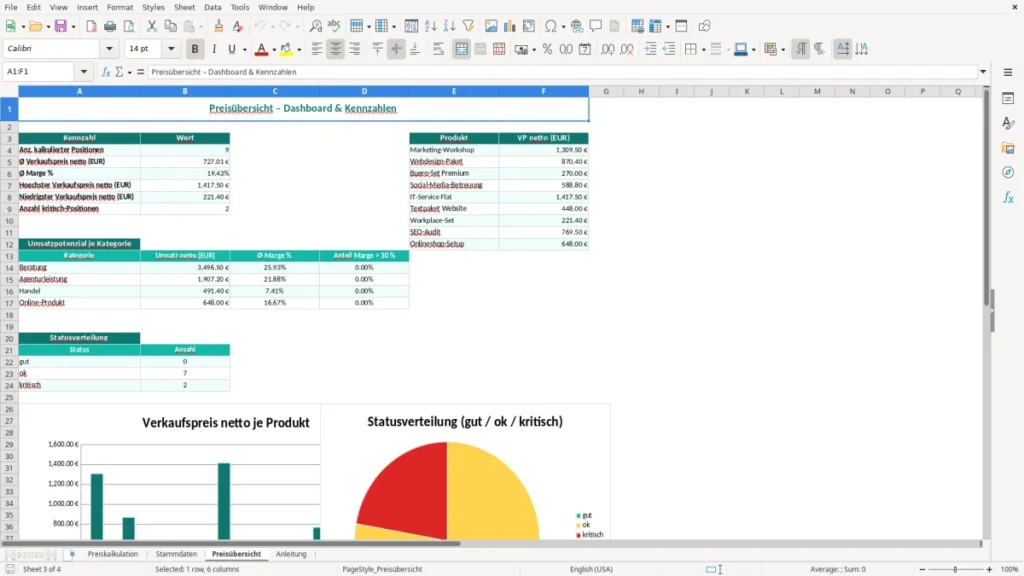Open the Special Character omega icon
This screenshot has width=1024, height=576.
tap(551, 26)
